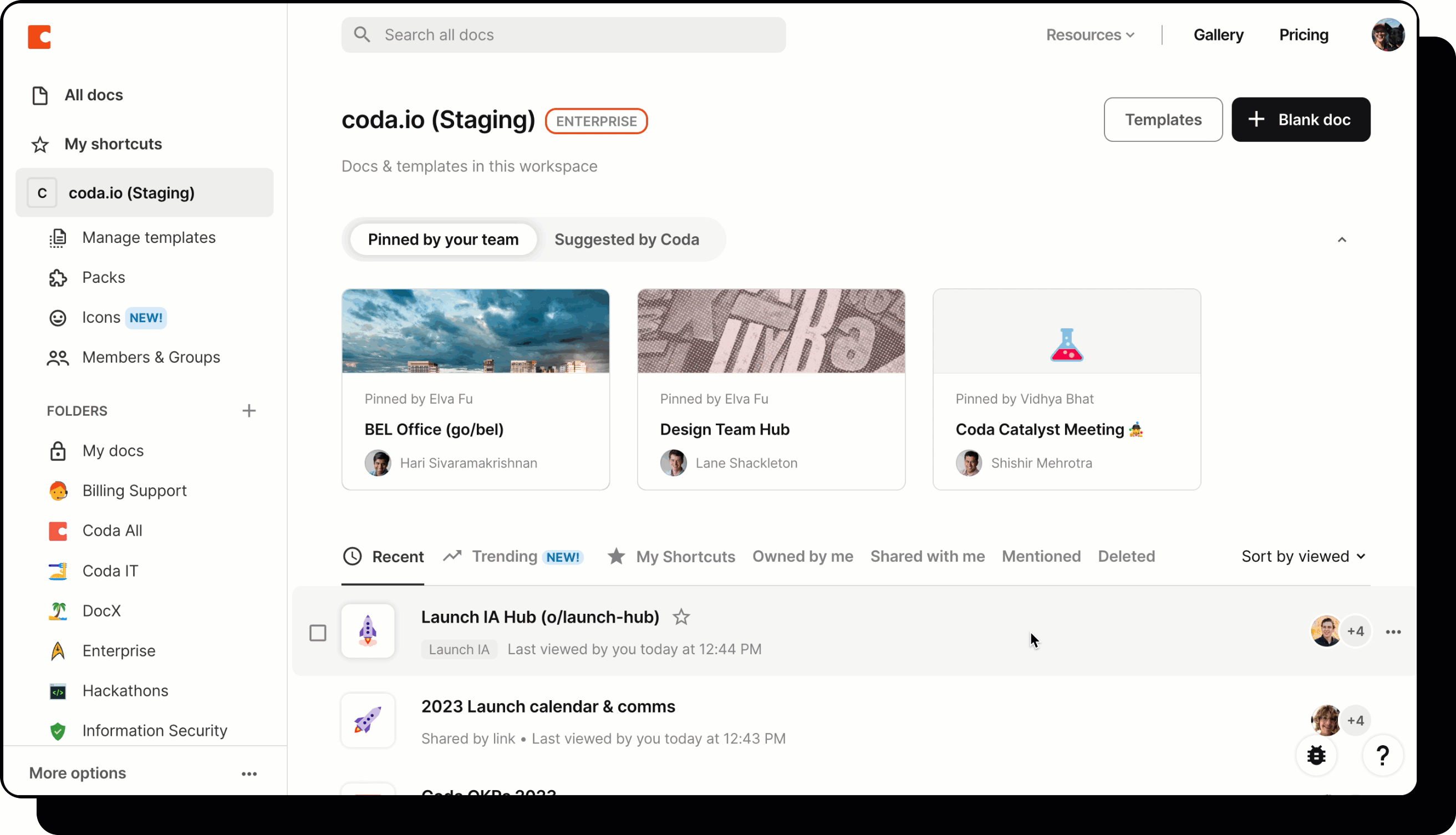Open the Icons section marked NEW
This screenshot has height=835, width=1456.
(x=101, y=317)
